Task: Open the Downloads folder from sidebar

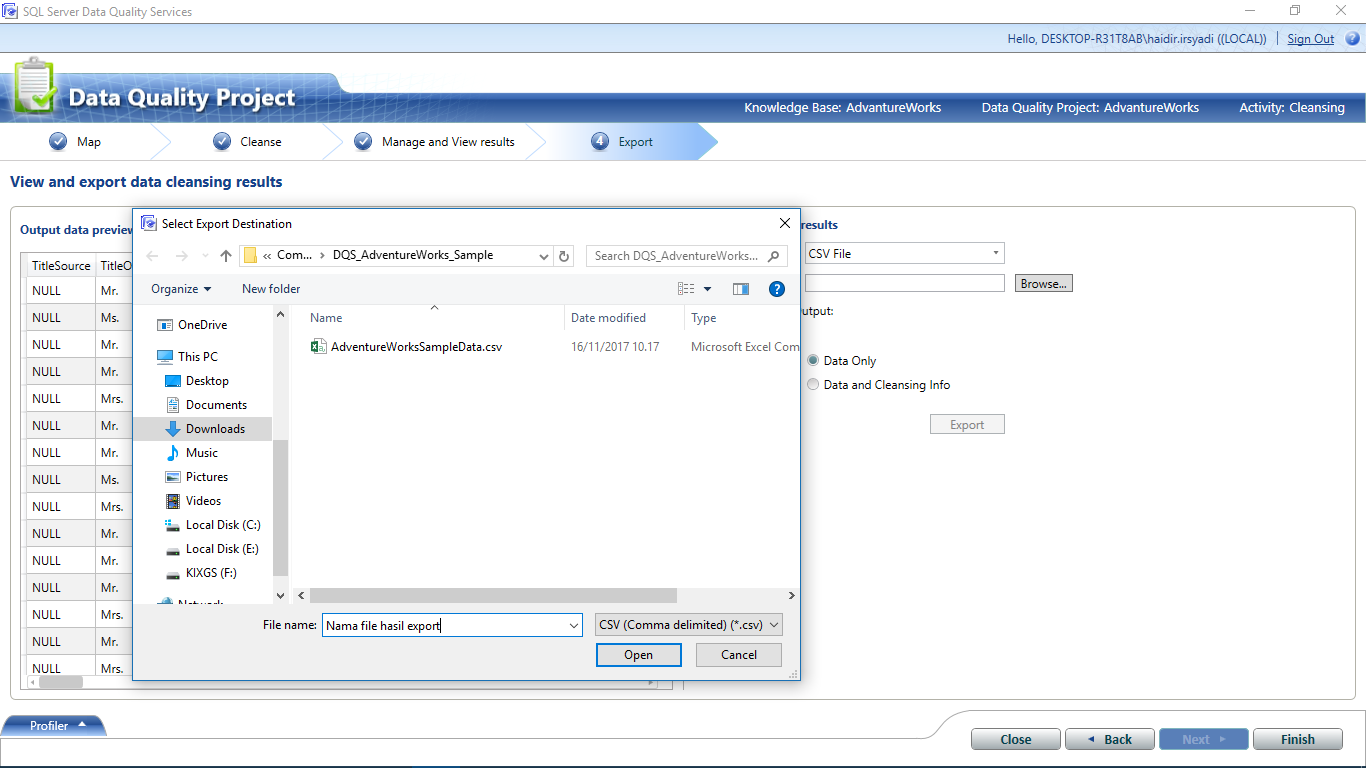Action: click(215, 428)
